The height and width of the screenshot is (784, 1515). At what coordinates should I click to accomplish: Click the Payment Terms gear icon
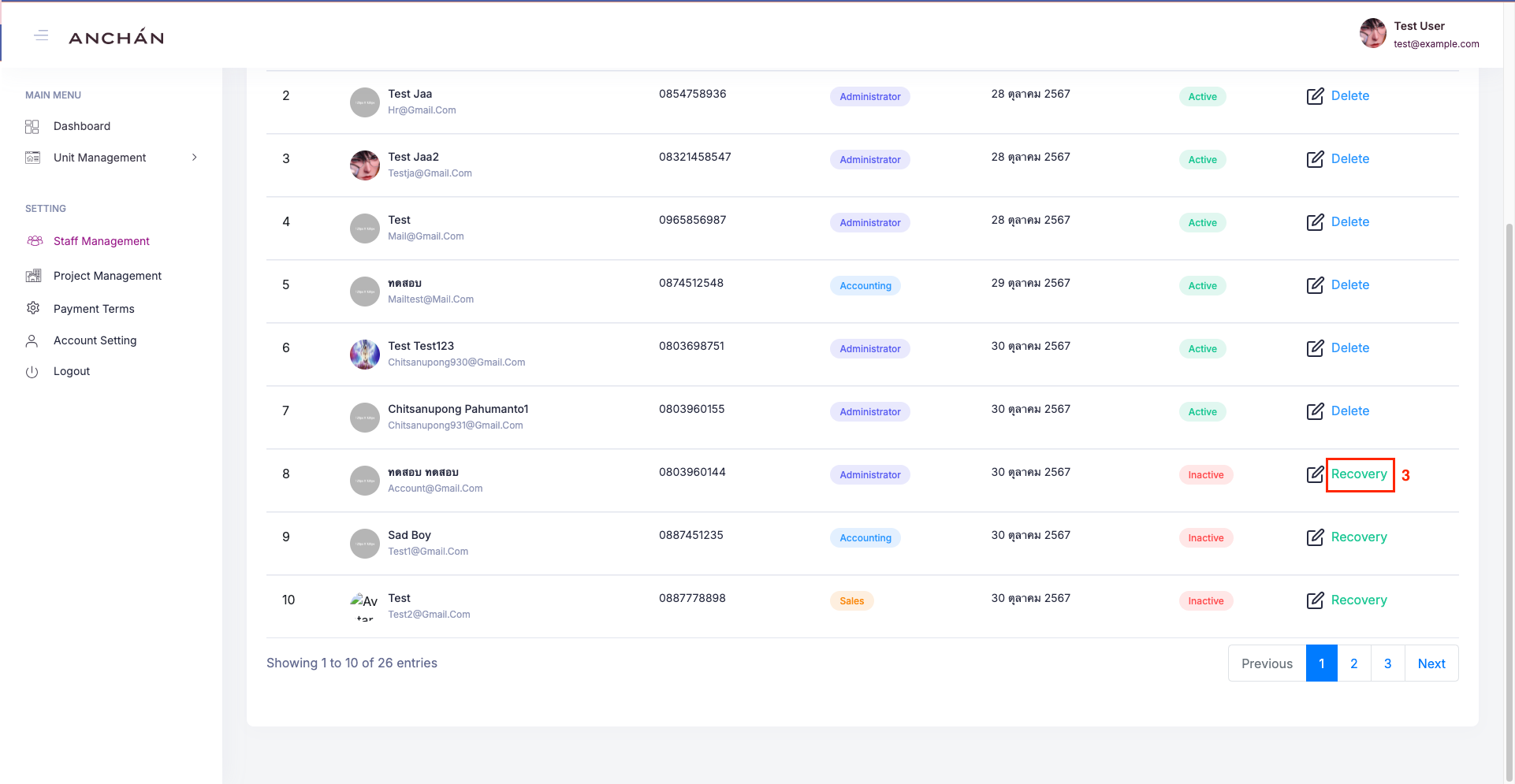point(33,308)
